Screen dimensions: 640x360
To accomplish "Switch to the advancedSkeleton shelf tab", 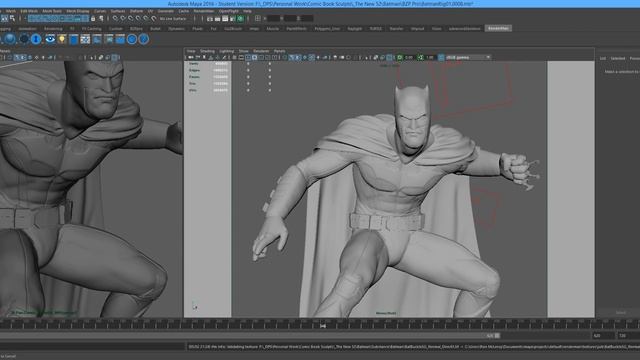I will tap(464, 29).
